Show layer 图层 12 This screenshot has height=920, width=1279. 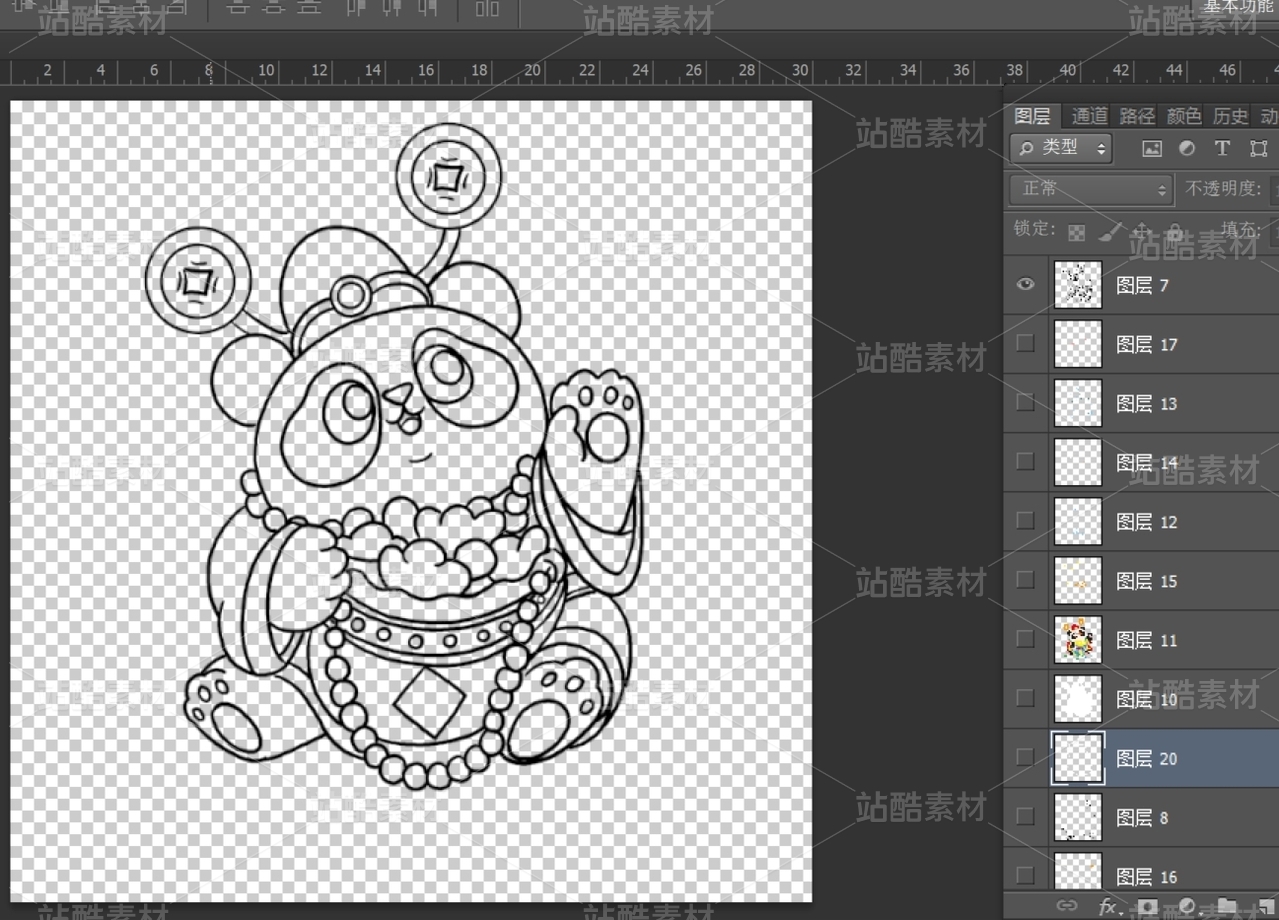point(1025,520)
